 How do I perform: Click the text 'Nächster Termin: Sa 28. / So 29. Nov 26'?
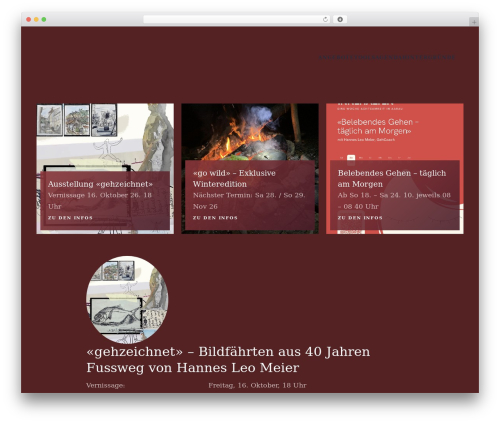[x=249, y=201]
